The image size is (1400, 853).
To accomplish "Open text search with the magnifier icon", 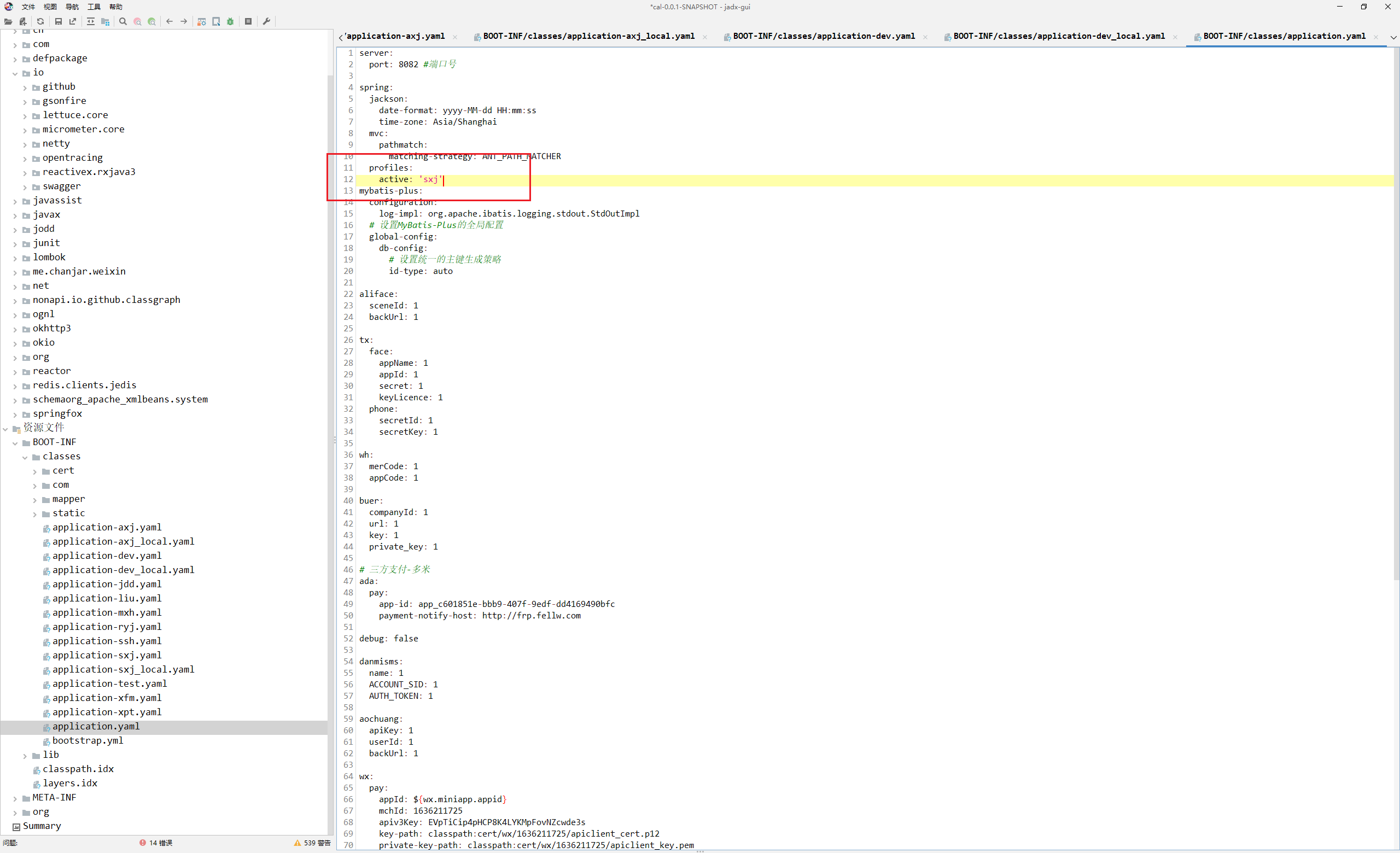I will pos(122,21).
